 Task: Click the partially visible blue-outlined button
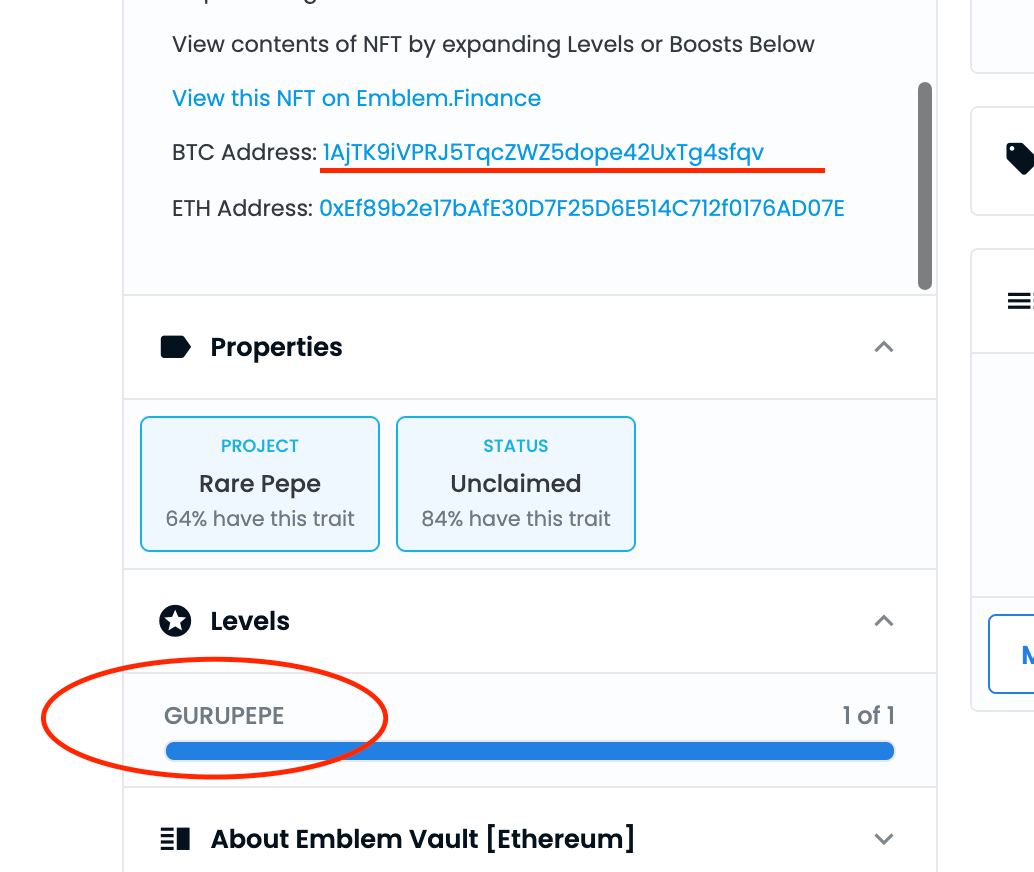click(1011, 654)
